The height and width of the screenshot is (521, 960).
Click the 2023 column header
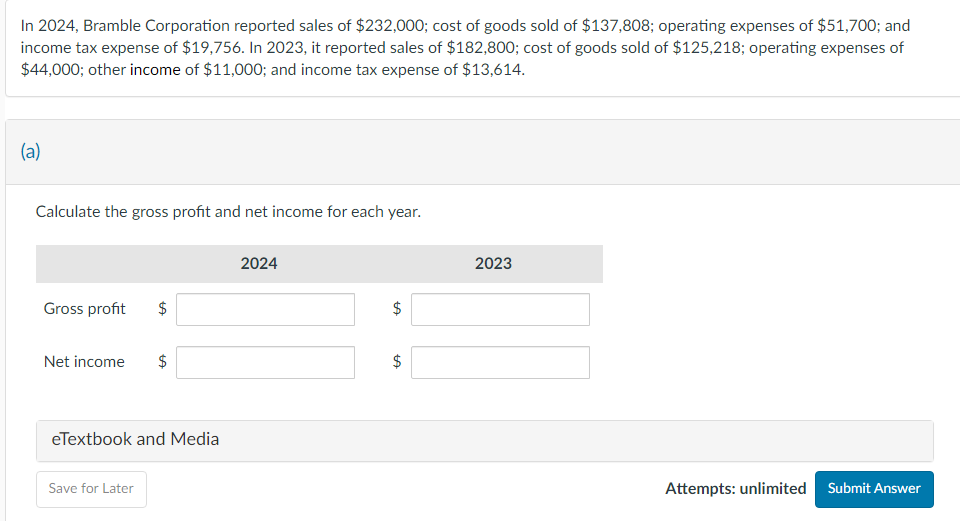point(493,264)
